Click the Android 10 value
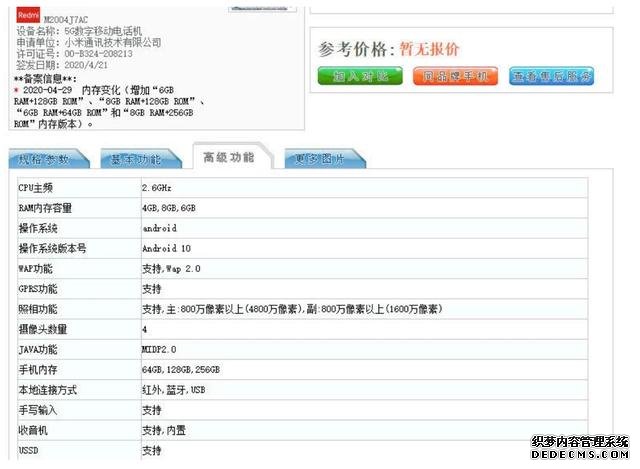 pos(166,249)
